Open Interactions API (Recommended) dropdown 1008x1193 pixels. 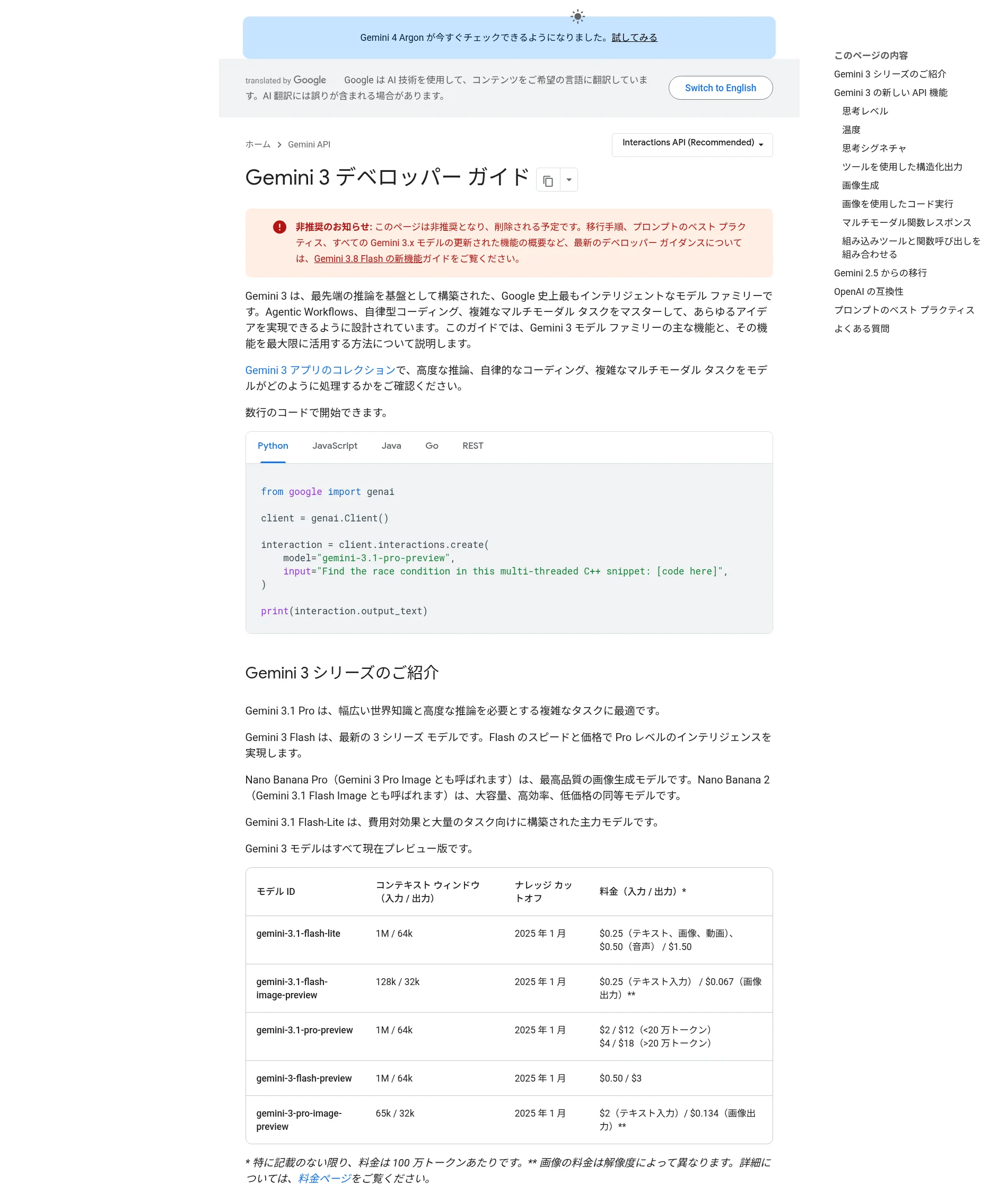click(692, 144)
